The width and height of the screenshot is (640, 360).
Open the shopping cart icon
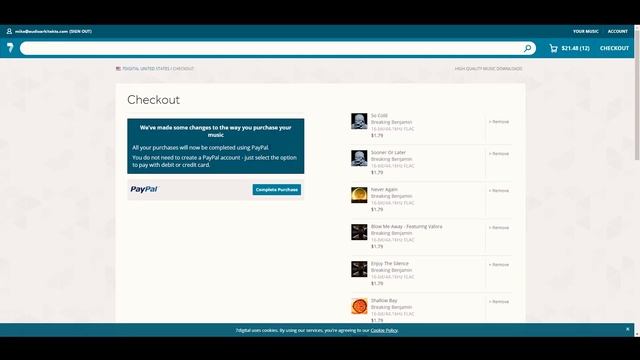(x=553, y=48)
